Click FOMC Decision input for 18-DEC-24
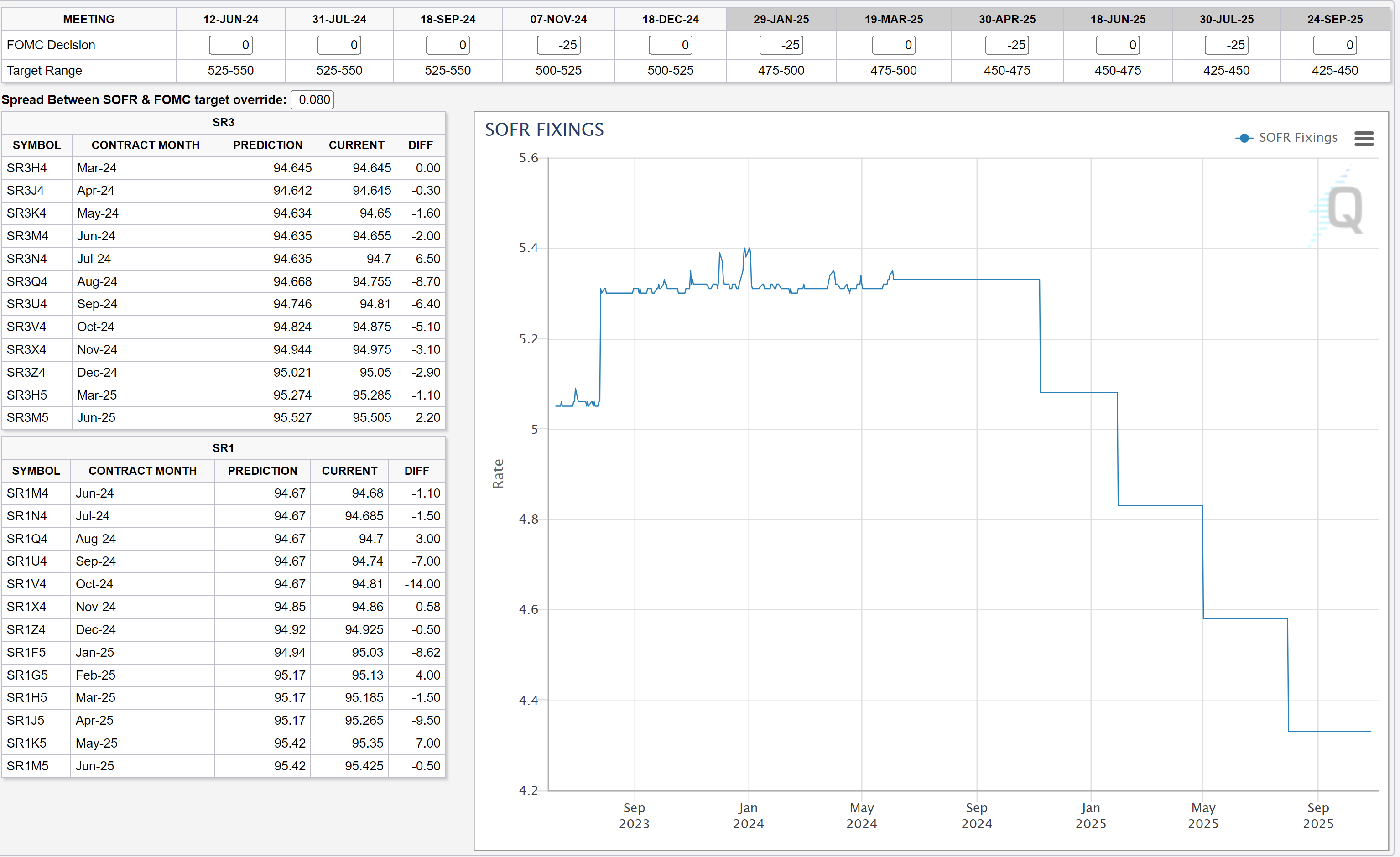The width and height of the screenshot is (1400, 857). pyautogui.click(x=671, y=45)
